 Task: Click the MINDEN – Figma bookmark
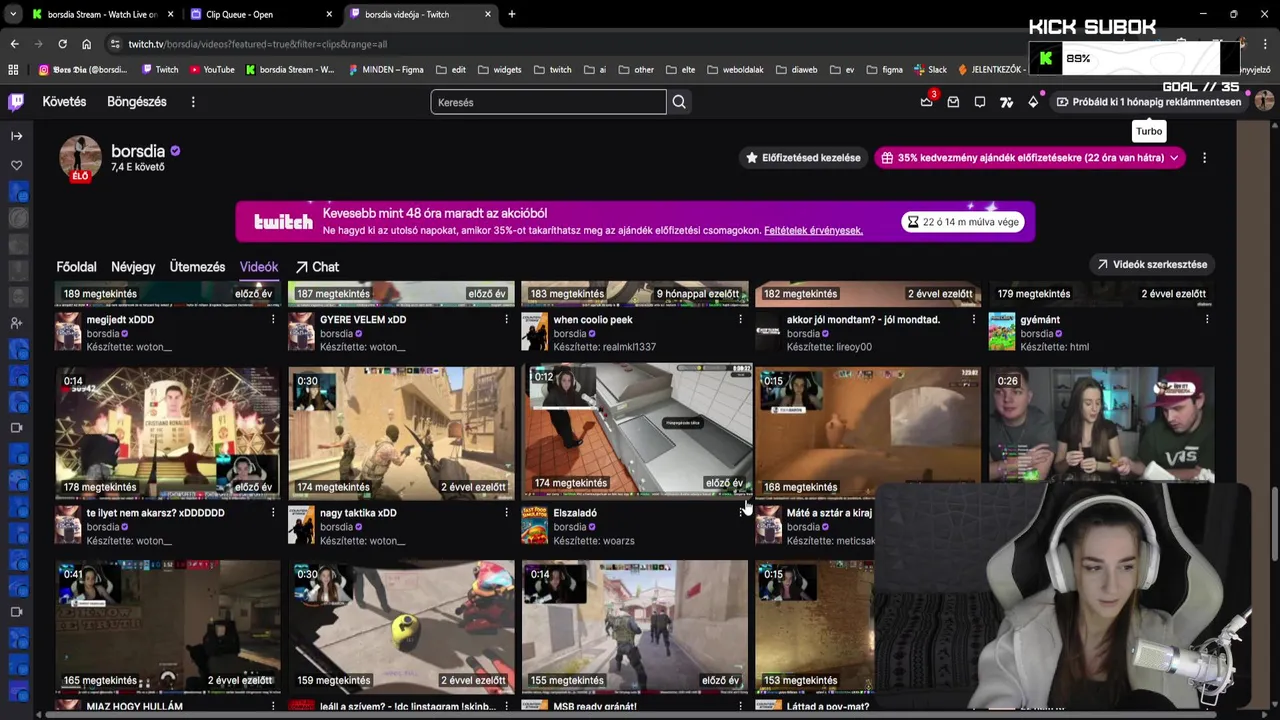(x=385, y=70)
